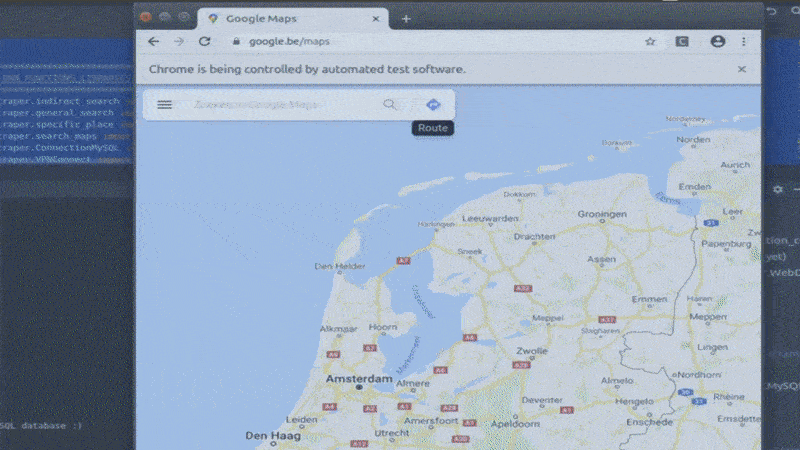Image resolution: width=800 pixels, height=450 pixels.
Task: Click the Den Haag label on map
Action: click(x=273, y=436)
